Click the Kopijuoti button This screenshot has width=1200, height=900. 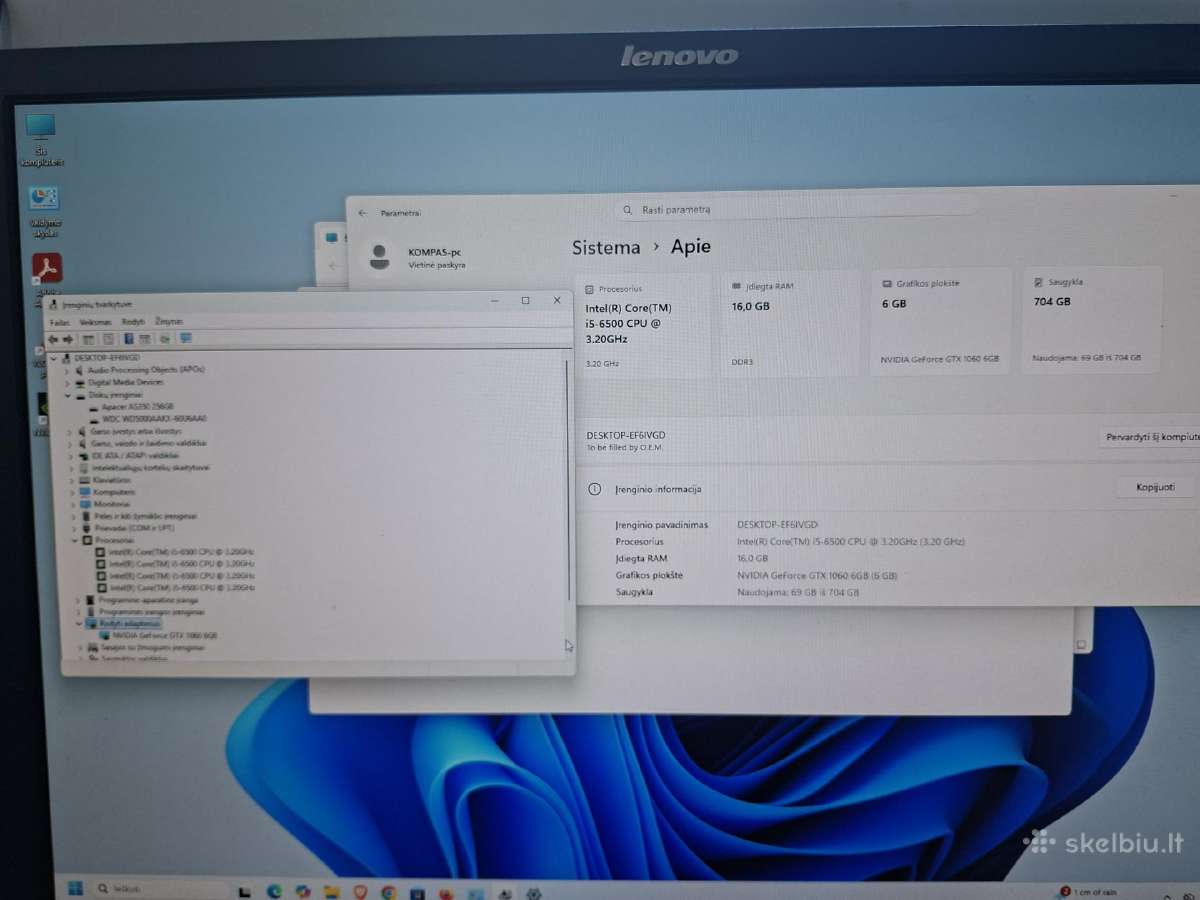click(x=1155, y=487)
